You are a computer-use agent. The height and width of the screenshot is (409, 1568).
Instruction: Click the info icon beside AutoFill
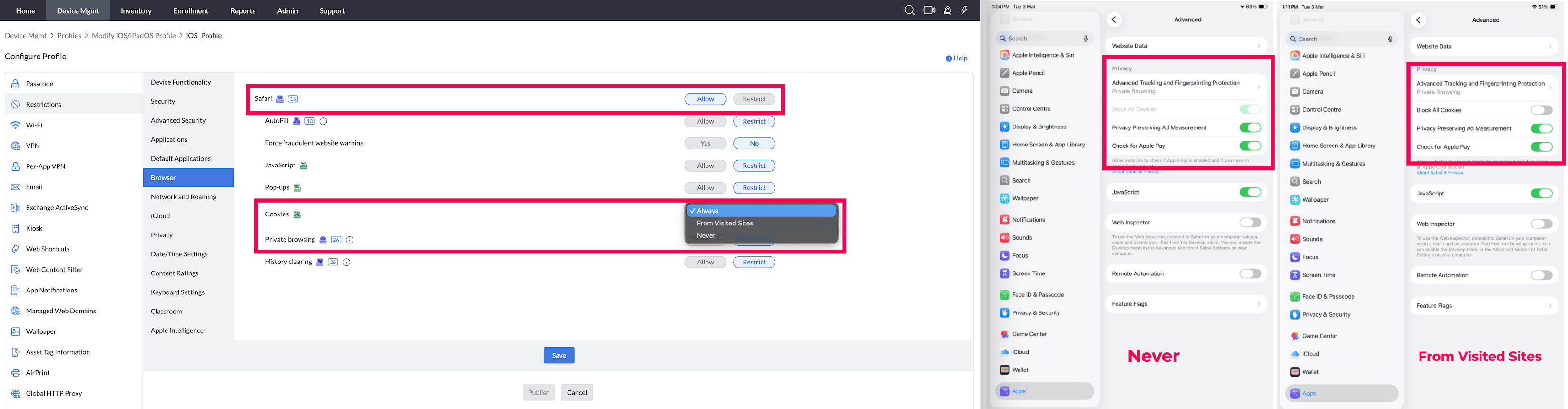pyautogui.click(x=323, y=122)
